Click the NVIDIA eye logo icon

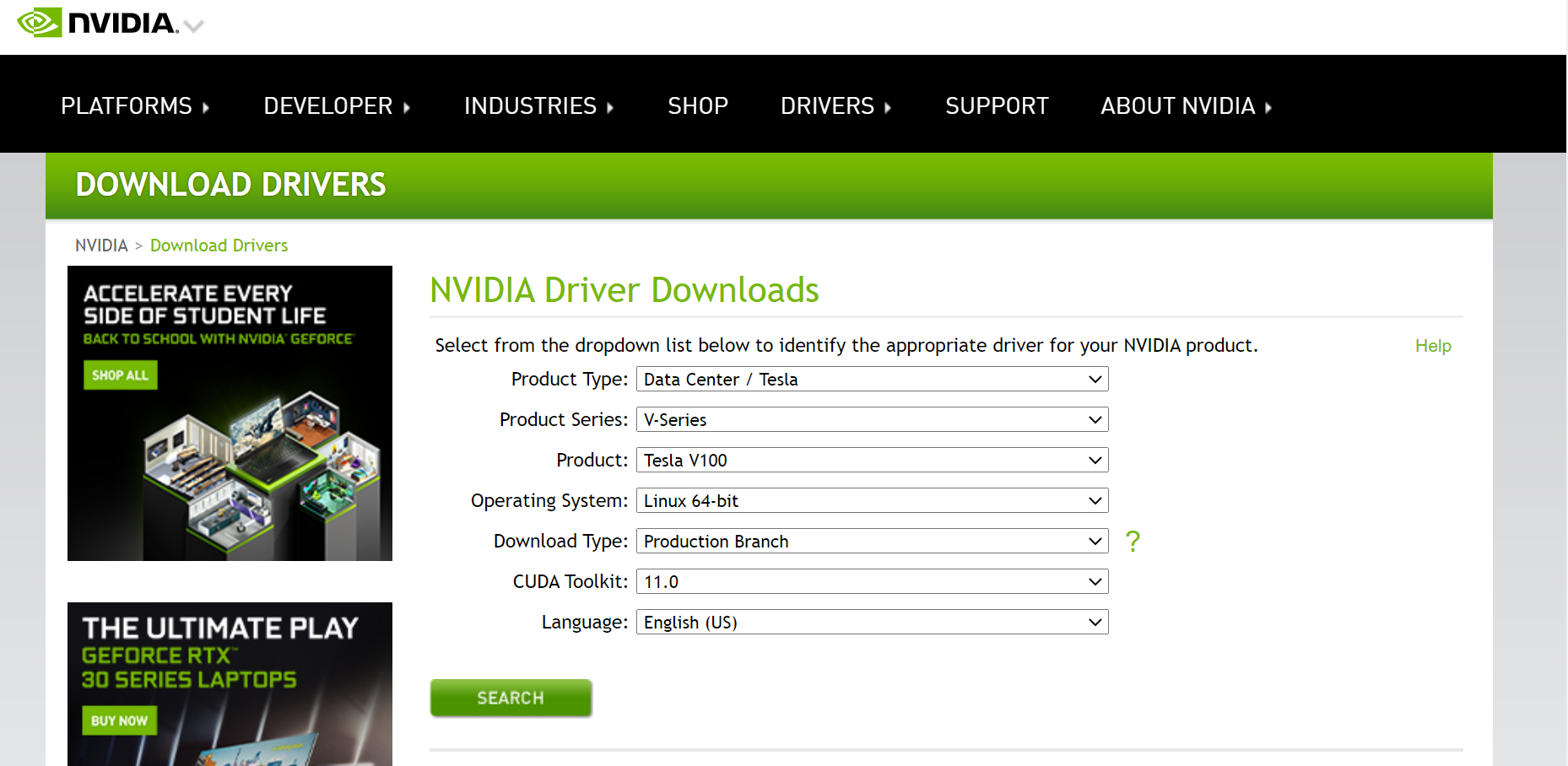(x=40, y=23)
